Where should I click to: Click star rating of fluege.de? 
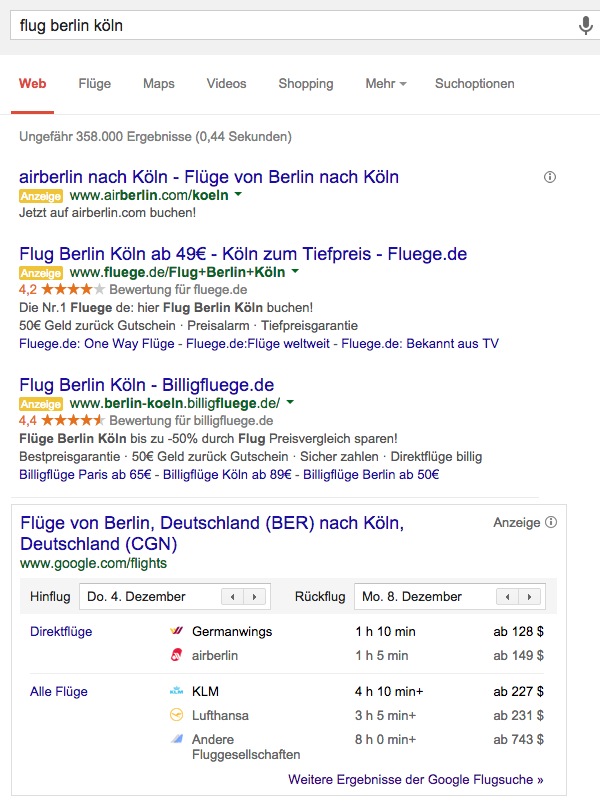pyautogui.click(x=73, y=289)
